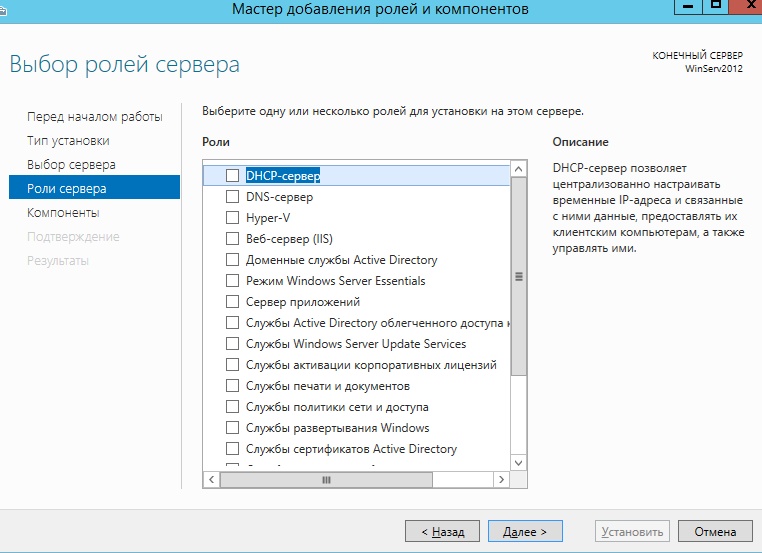Image resolution: width=762 pixels, height=553 pixels.
Task: Tick the Сервер приложений checkbox
Action: point(232,301)
